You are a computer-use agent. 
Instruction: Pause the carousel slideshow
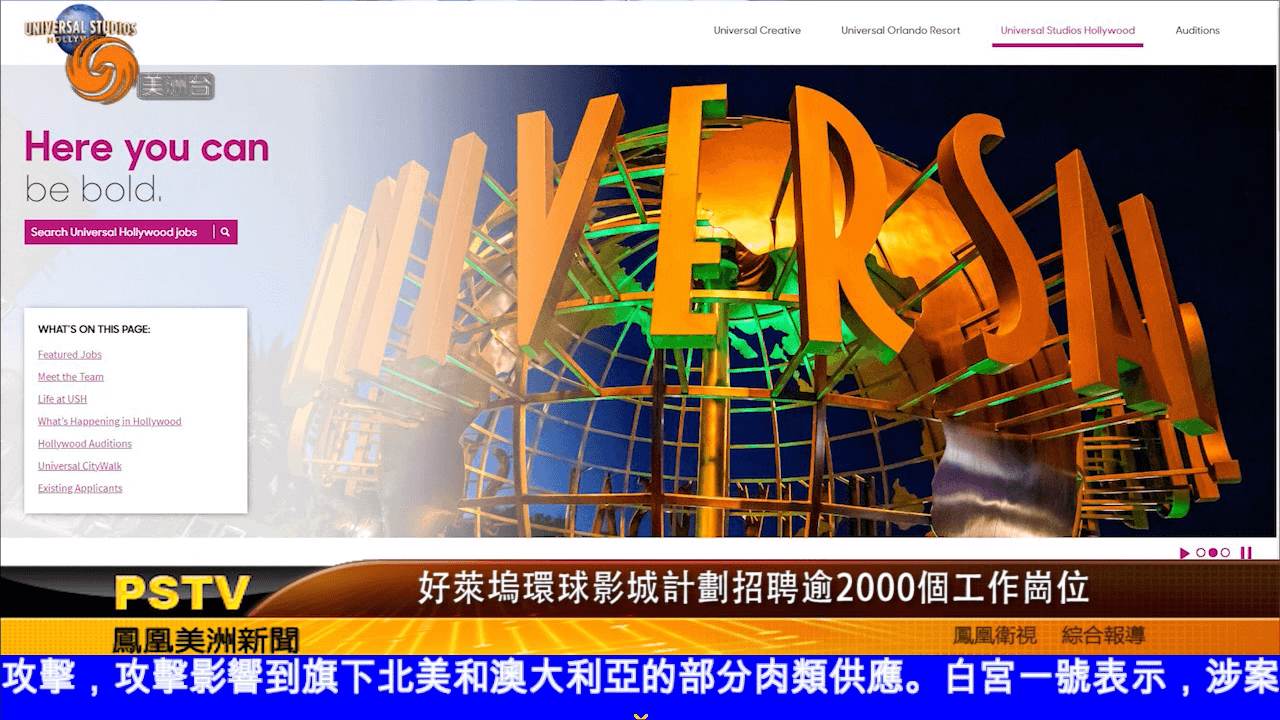1246,553
